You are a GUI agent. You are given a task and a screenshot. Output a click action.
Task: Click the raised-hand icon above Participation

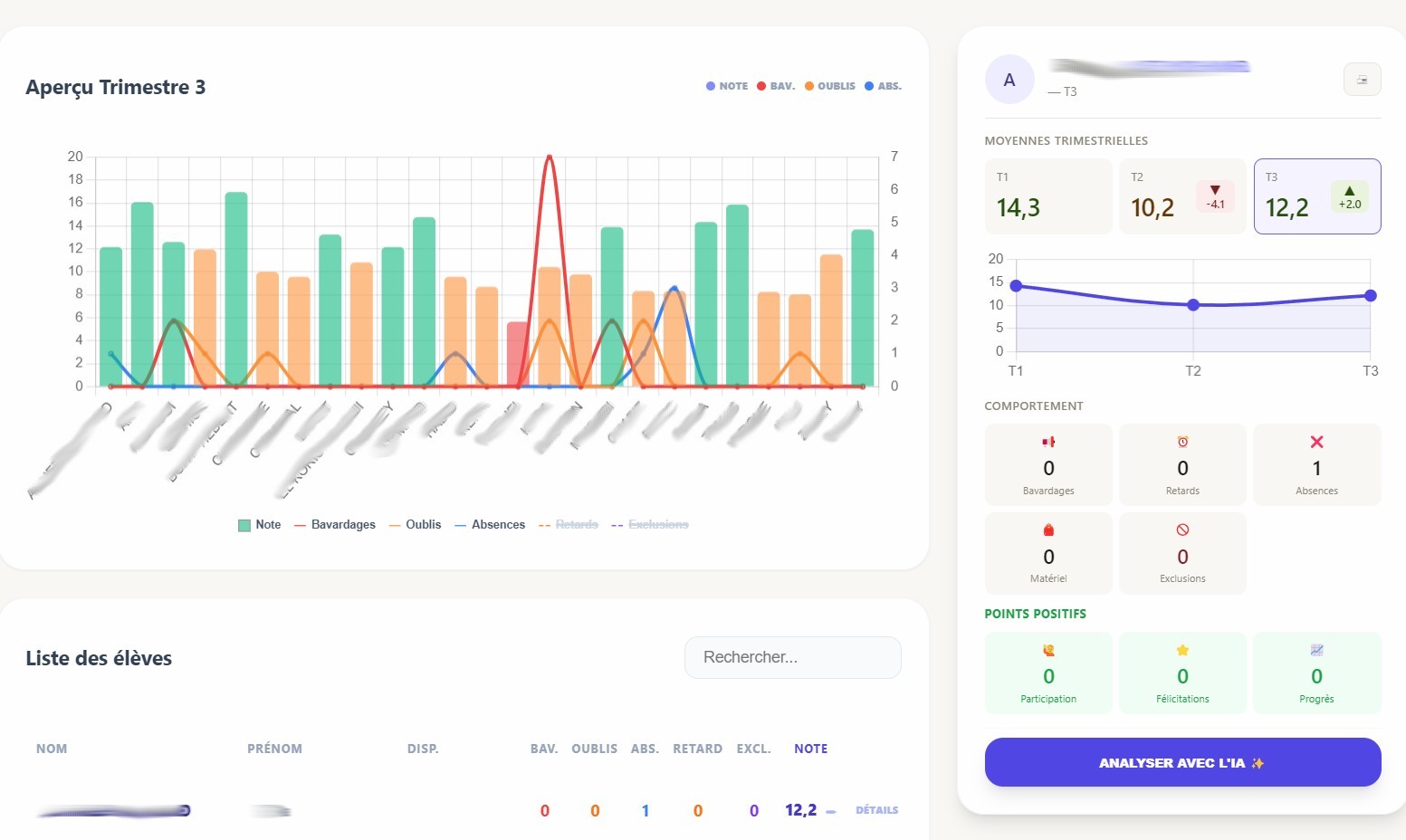pos(1048,650)
